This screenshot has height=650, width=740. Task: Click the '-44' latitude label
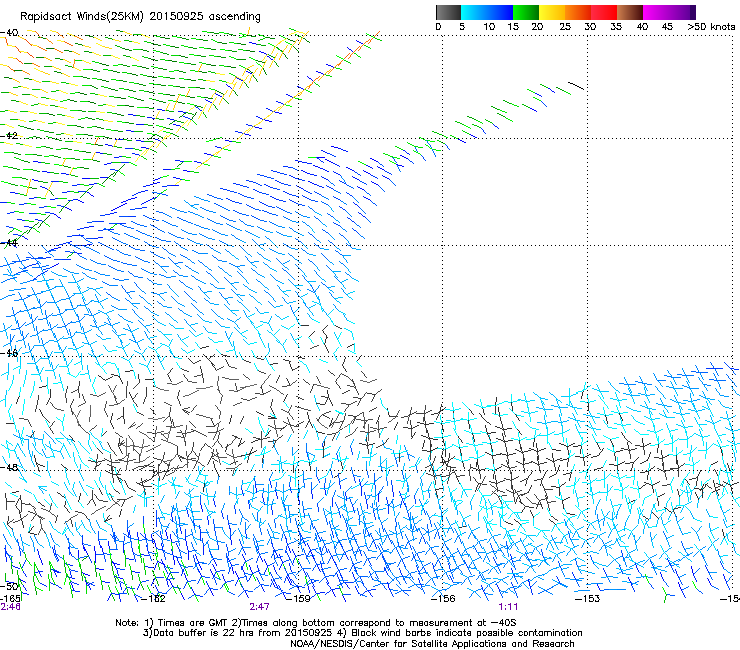(9, 243)
